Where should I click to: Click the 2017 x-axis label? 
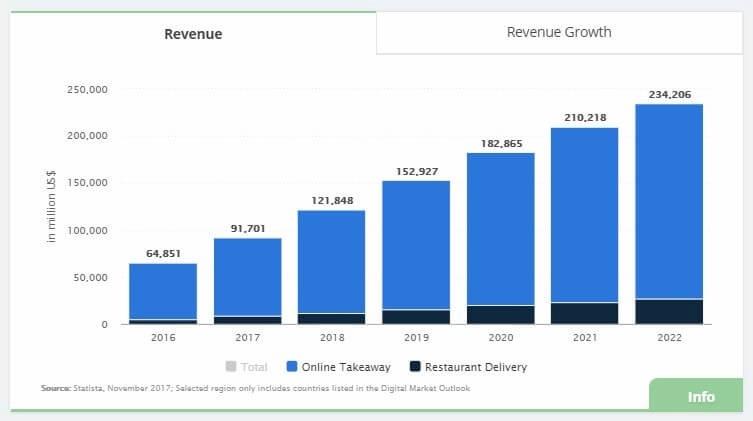(247, 337)
